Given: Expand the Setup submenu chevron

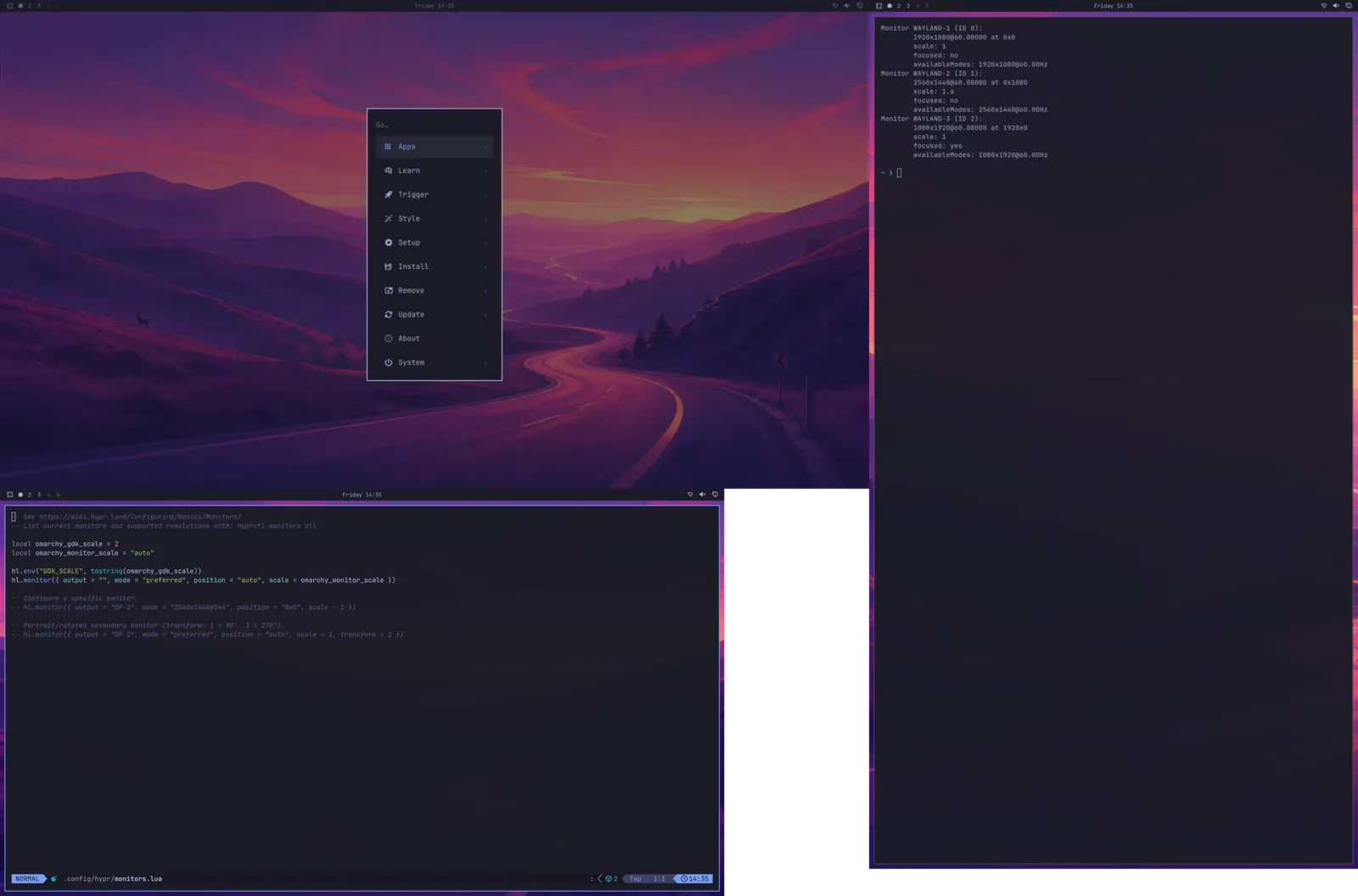Looking at the screenshot, I should coord(485,243).
